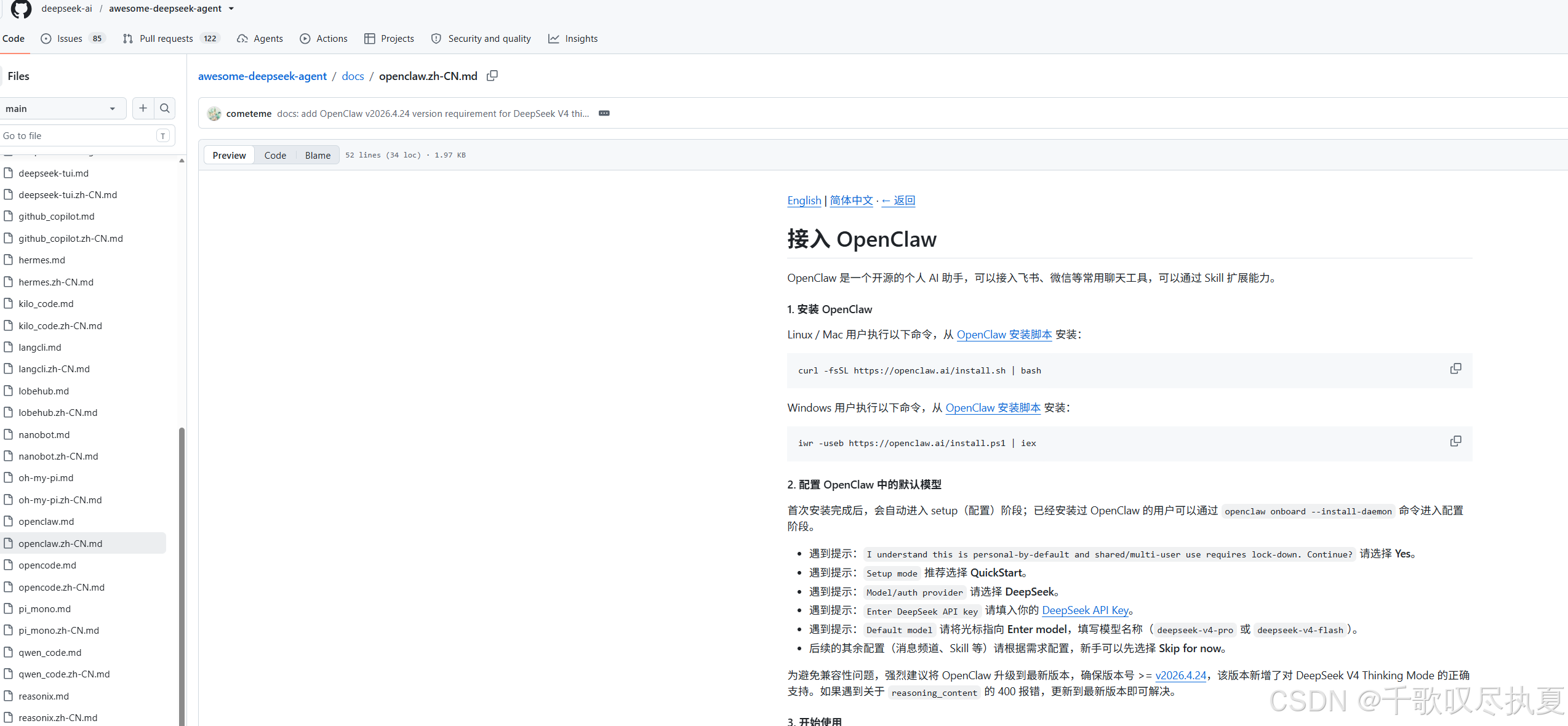The width and height of the screenshot is (1568, 726).
Task: Open qwen_code.md file
Action: pyautogui.click(x=50, y=652)
